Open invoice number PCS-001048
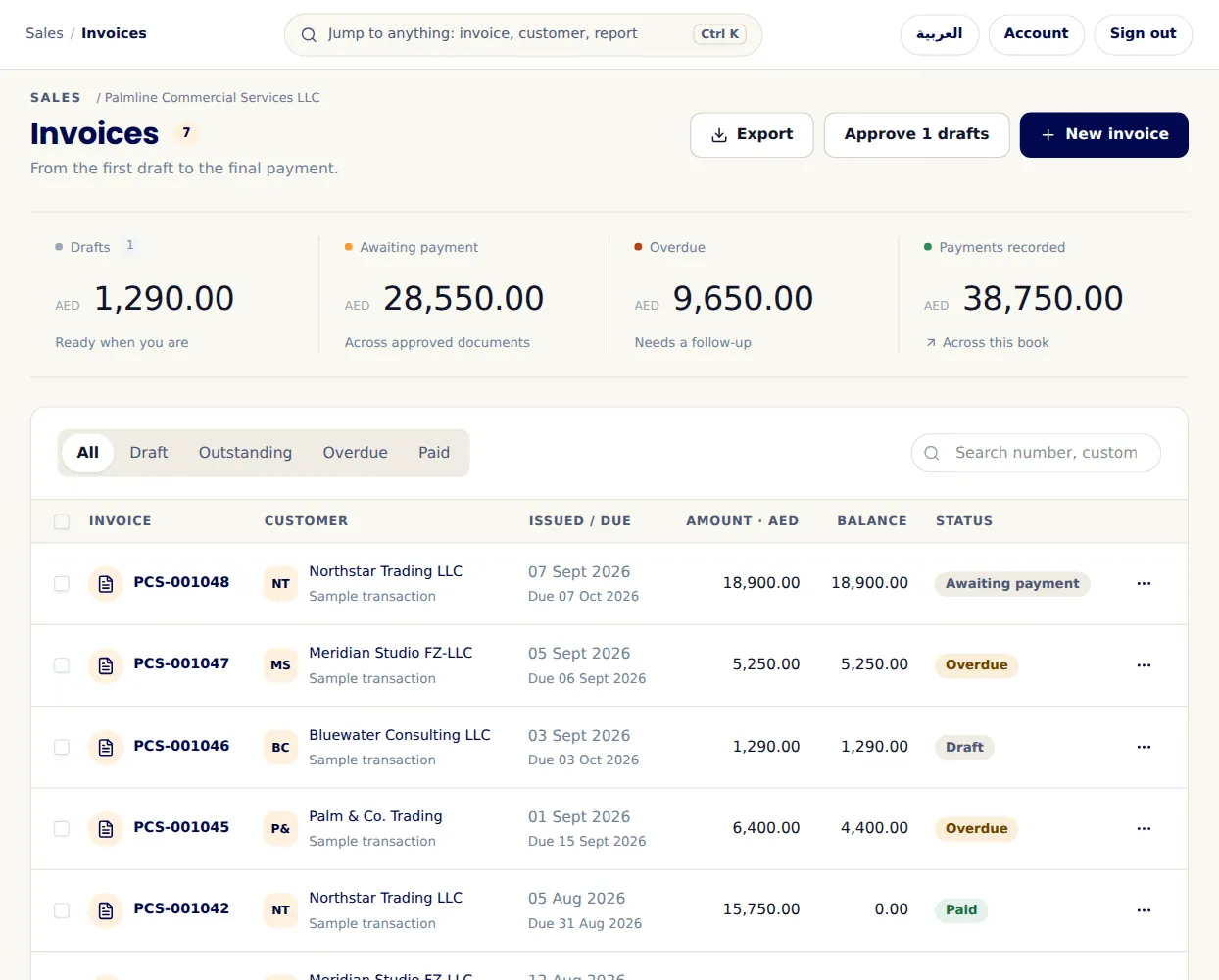This screenshot has height=980, width=1219. (x=181, y=582)
